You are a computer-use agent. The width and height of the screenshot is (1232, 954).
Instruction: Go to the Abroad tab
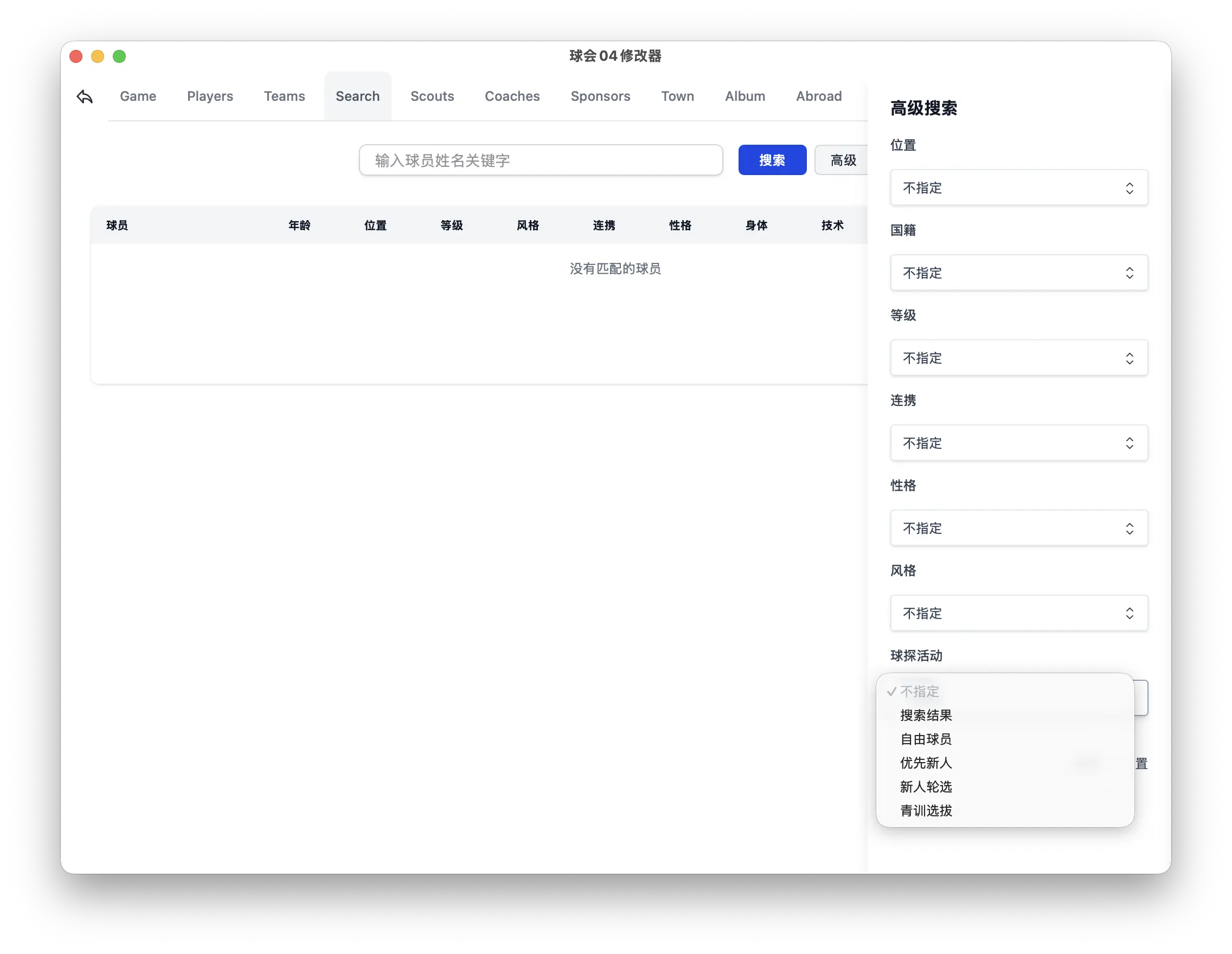(x=818, y=96)
